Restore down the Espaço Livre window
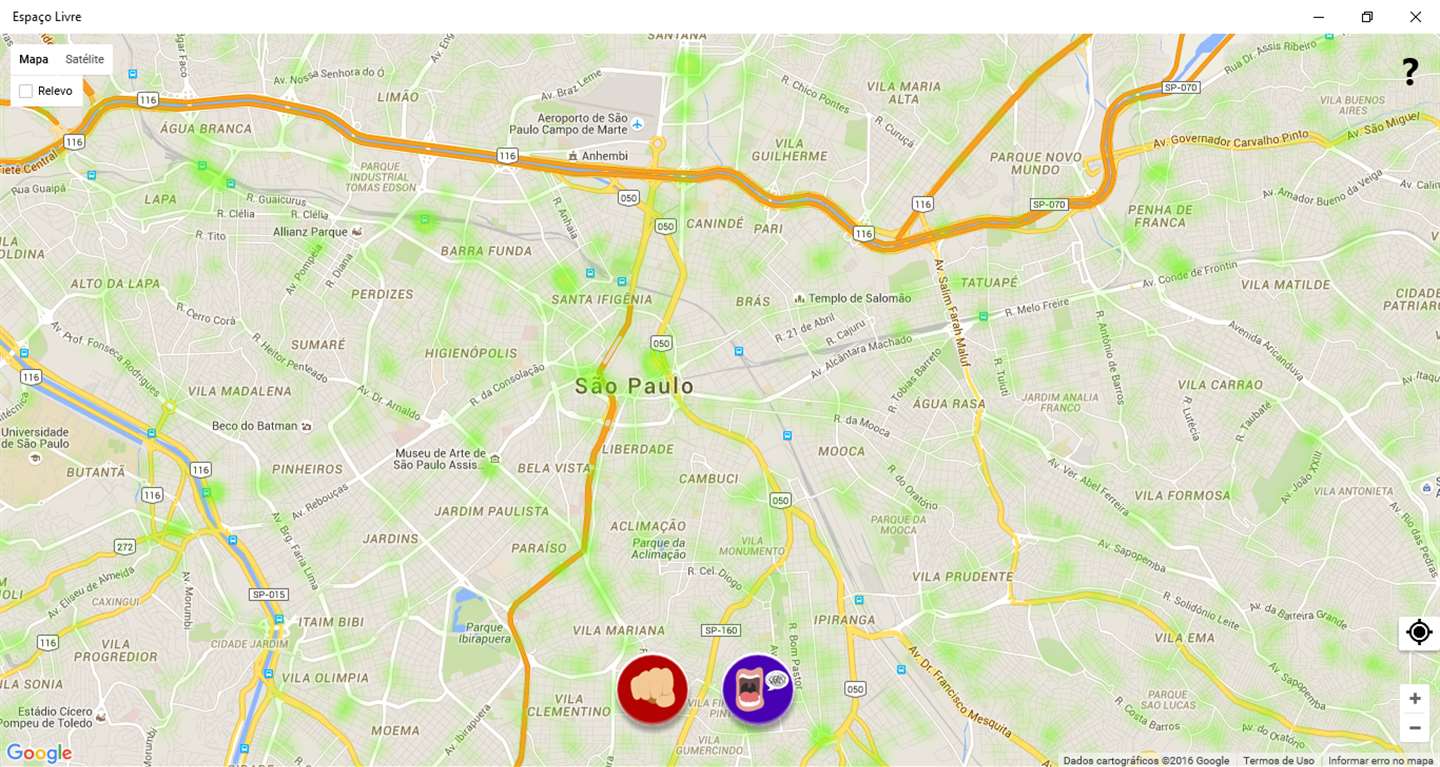Screen dimensions: 1440x767 point(1367,17)
